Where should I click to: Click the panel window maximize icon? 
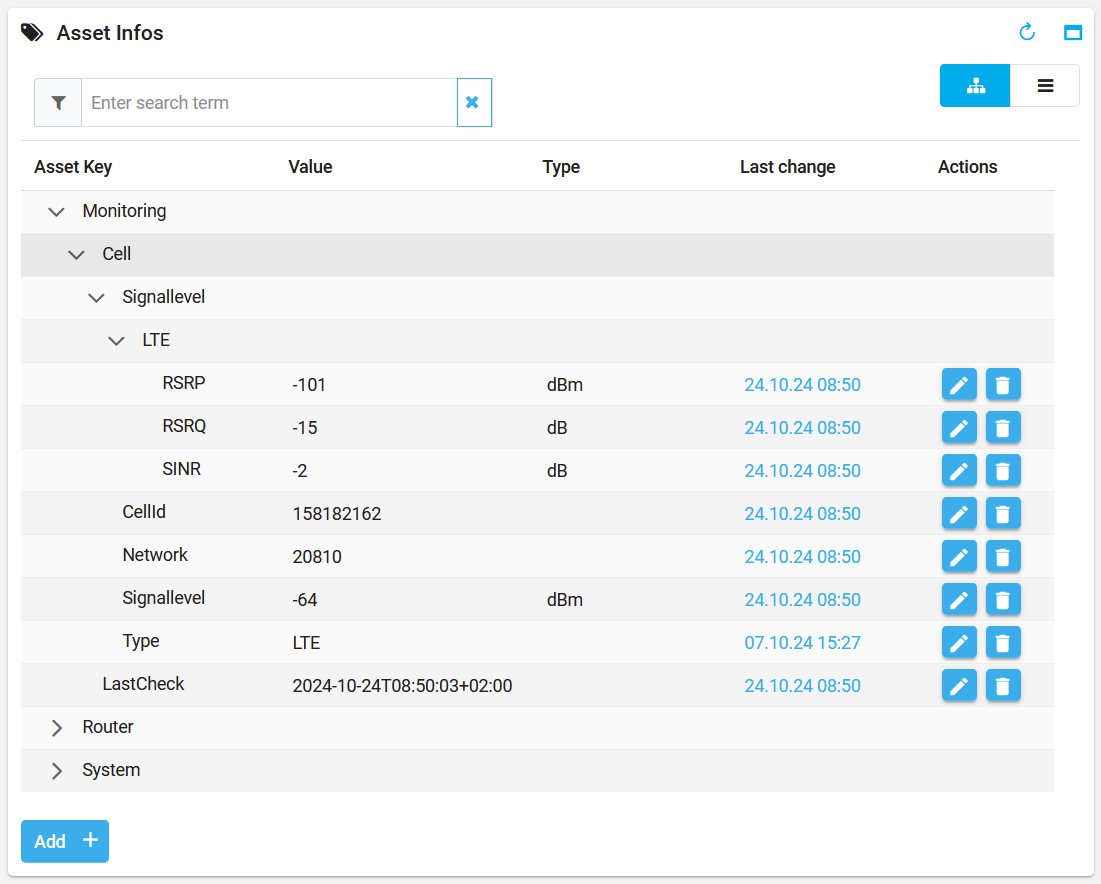click(x=1073, y=33)
